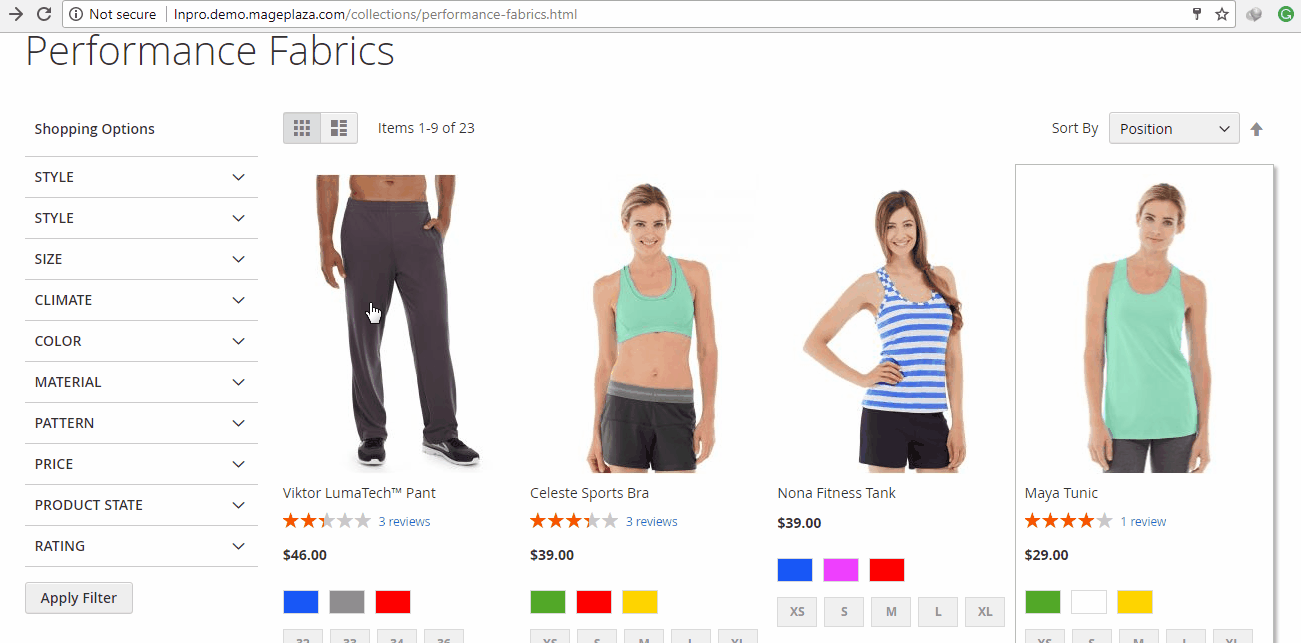Viewport: 1301px width, 643px height.
Task: Click the browser forward arrow
Action: click(x=16, y=14)
